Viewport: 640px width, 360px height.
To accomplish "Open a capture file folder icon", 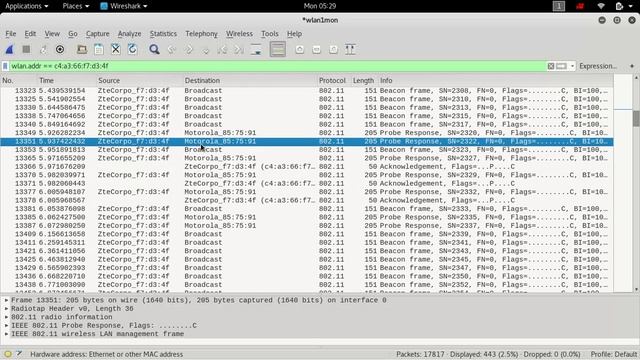I will point(82,49).
